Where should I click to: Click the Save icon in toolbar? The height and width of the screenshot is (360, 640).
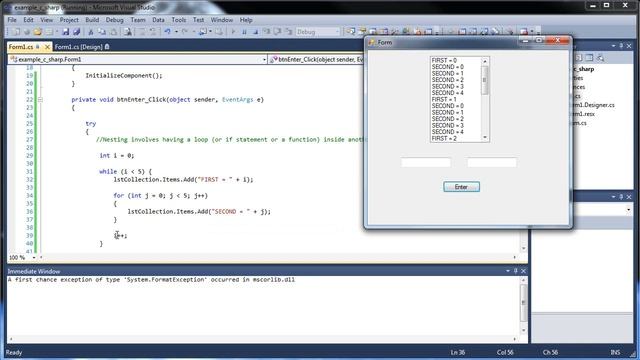pos(65,32)
